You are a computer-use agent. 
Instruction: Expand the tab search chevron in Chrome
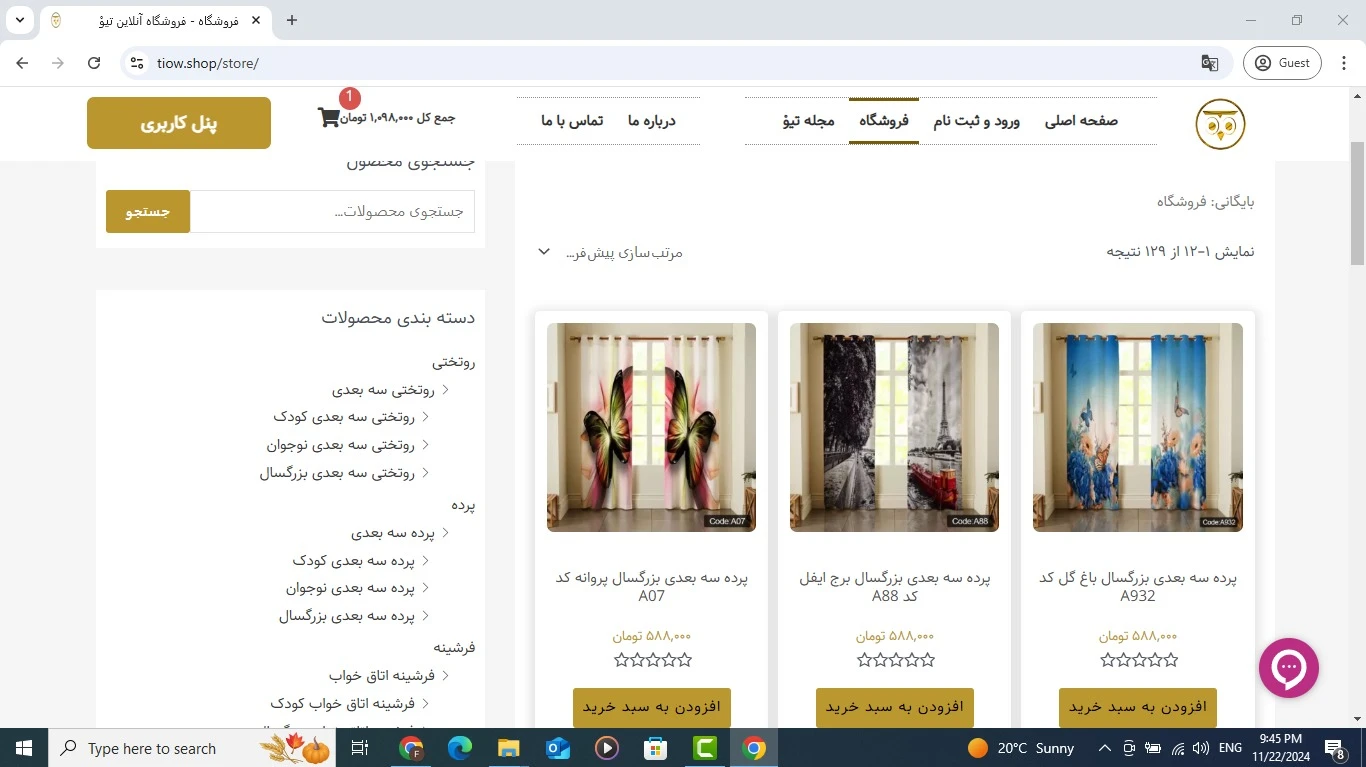(19, 20)
